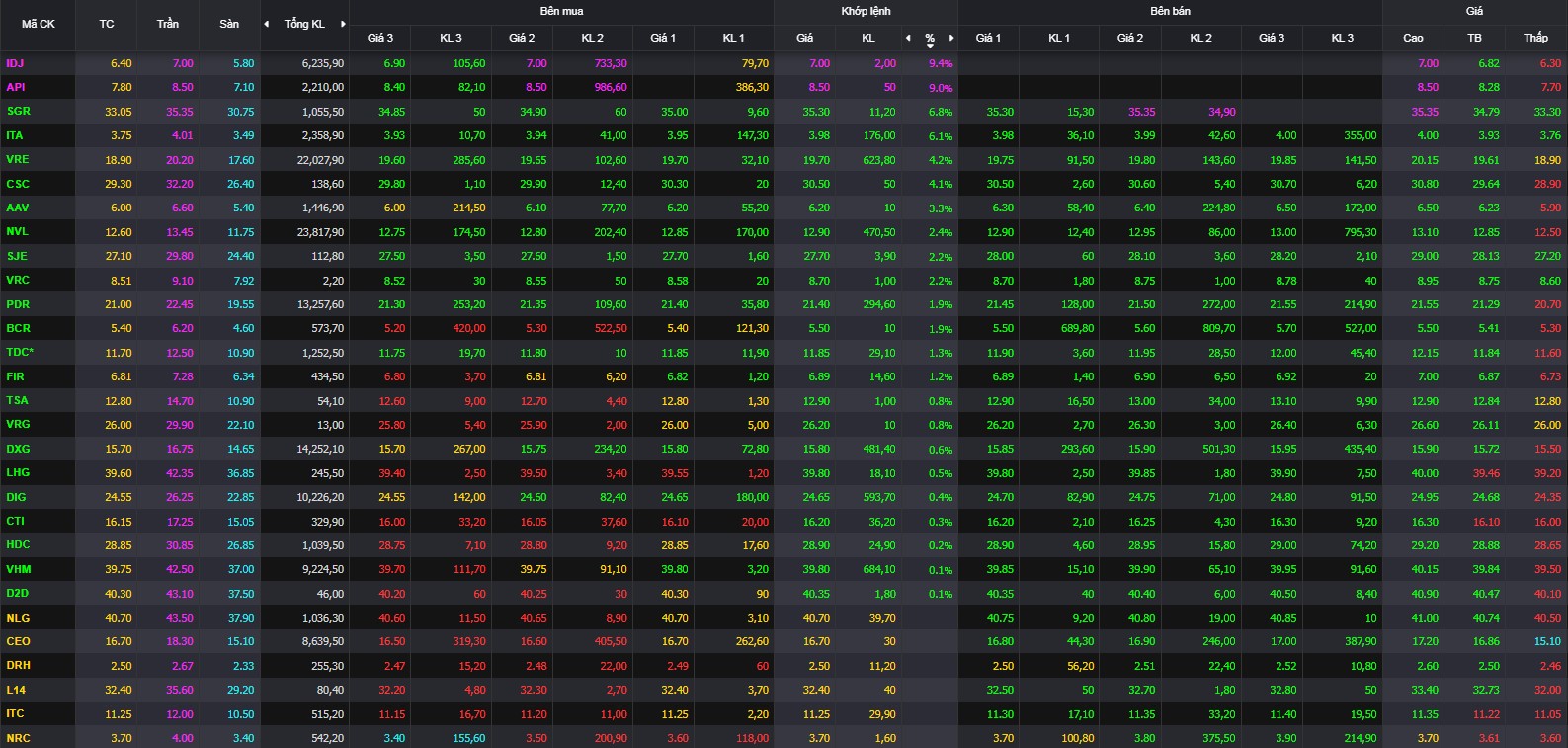The height and width of the screenshot is (748, 1568).
Task: Click the left arrow beside Tổng KL header
Action: [266, 24]
